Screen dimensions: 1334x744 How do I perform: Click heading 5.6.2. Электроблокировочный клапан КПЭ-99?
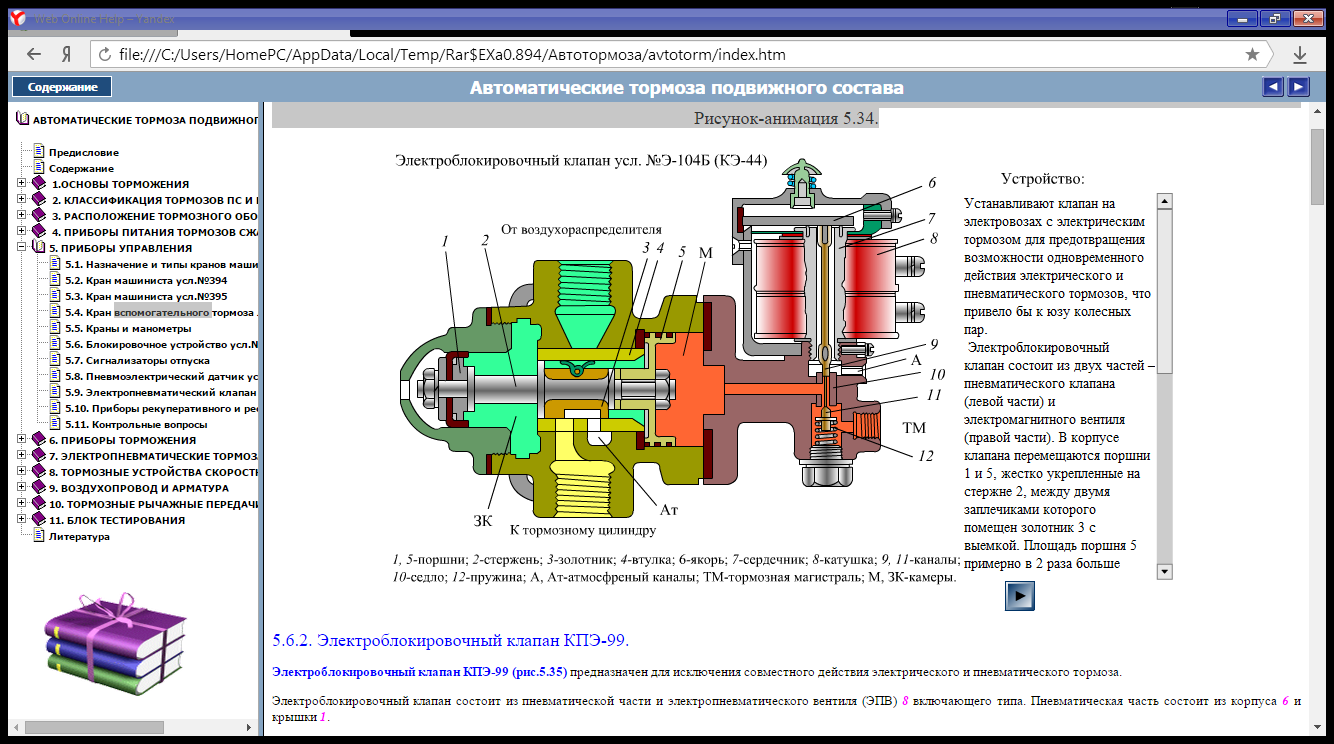click(450, 640)
